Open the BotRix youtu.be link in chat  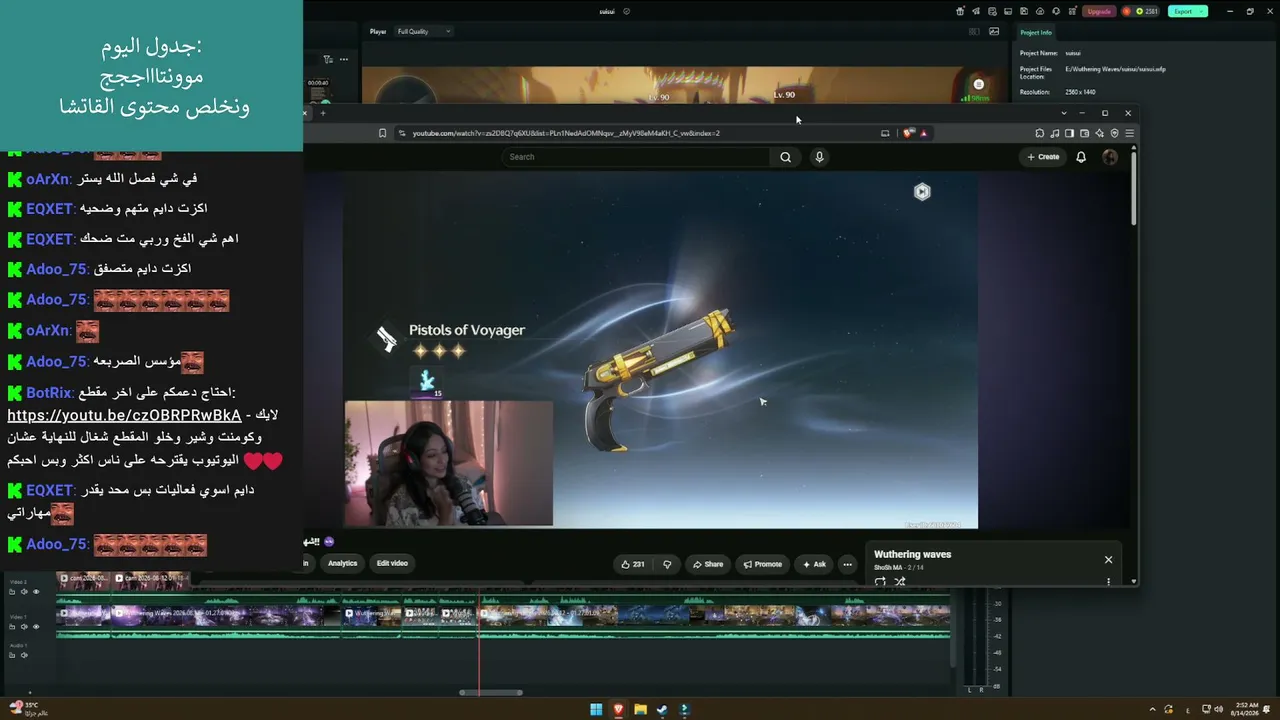[x=124, y=415]
